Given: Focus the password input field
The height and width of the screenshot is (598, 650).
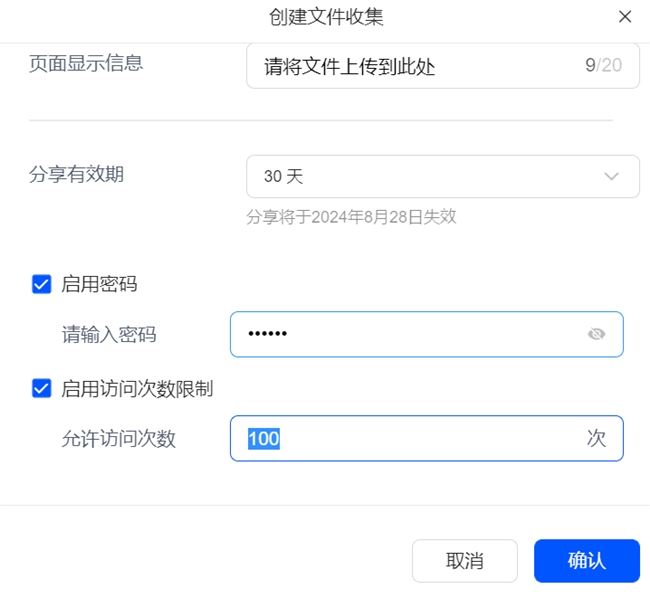Looking at the screenshot, I should pyautogui.click(x=410, y=334).
